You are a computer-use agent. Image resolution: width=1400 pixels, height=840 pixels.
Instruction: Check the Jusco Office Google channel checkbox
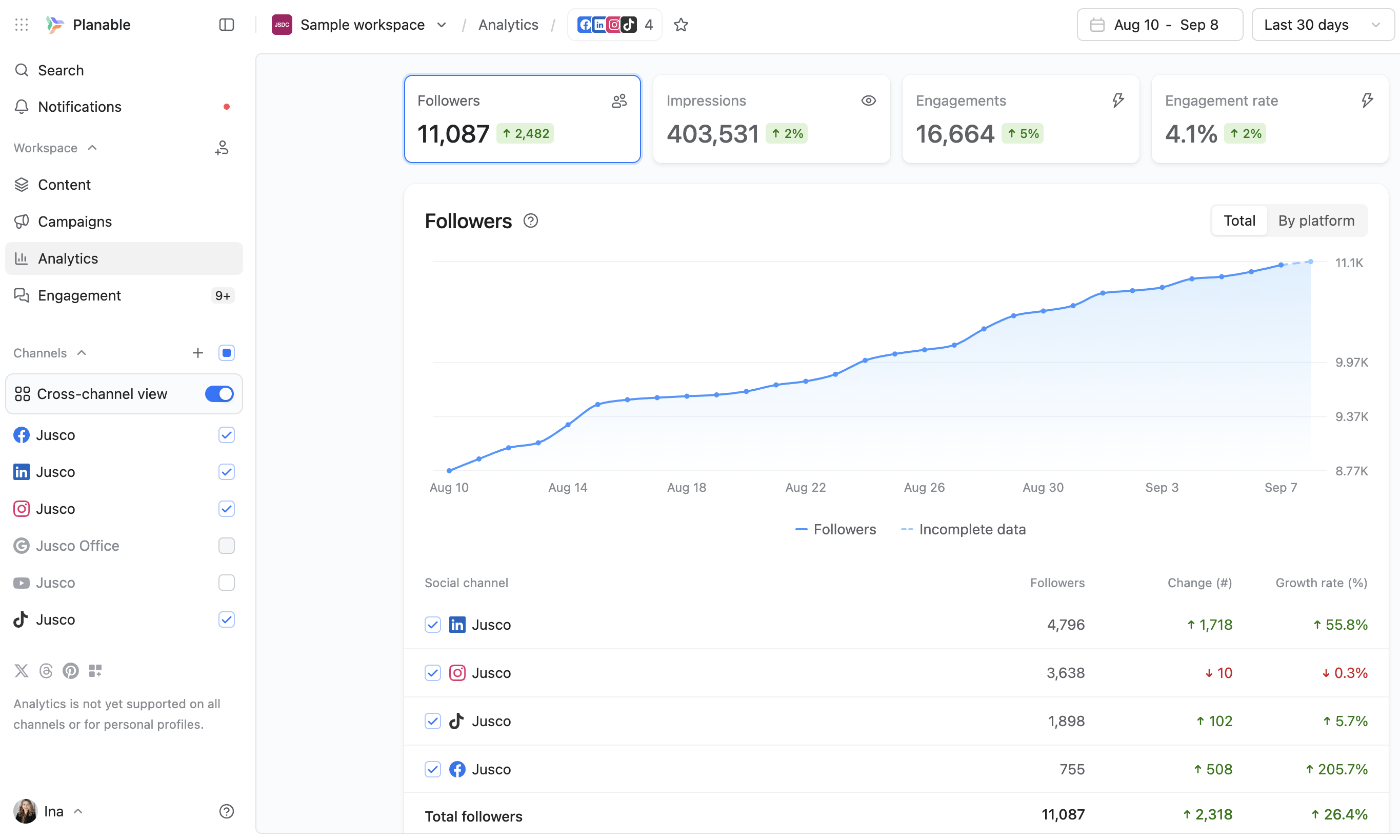click(x=226, y=546)
